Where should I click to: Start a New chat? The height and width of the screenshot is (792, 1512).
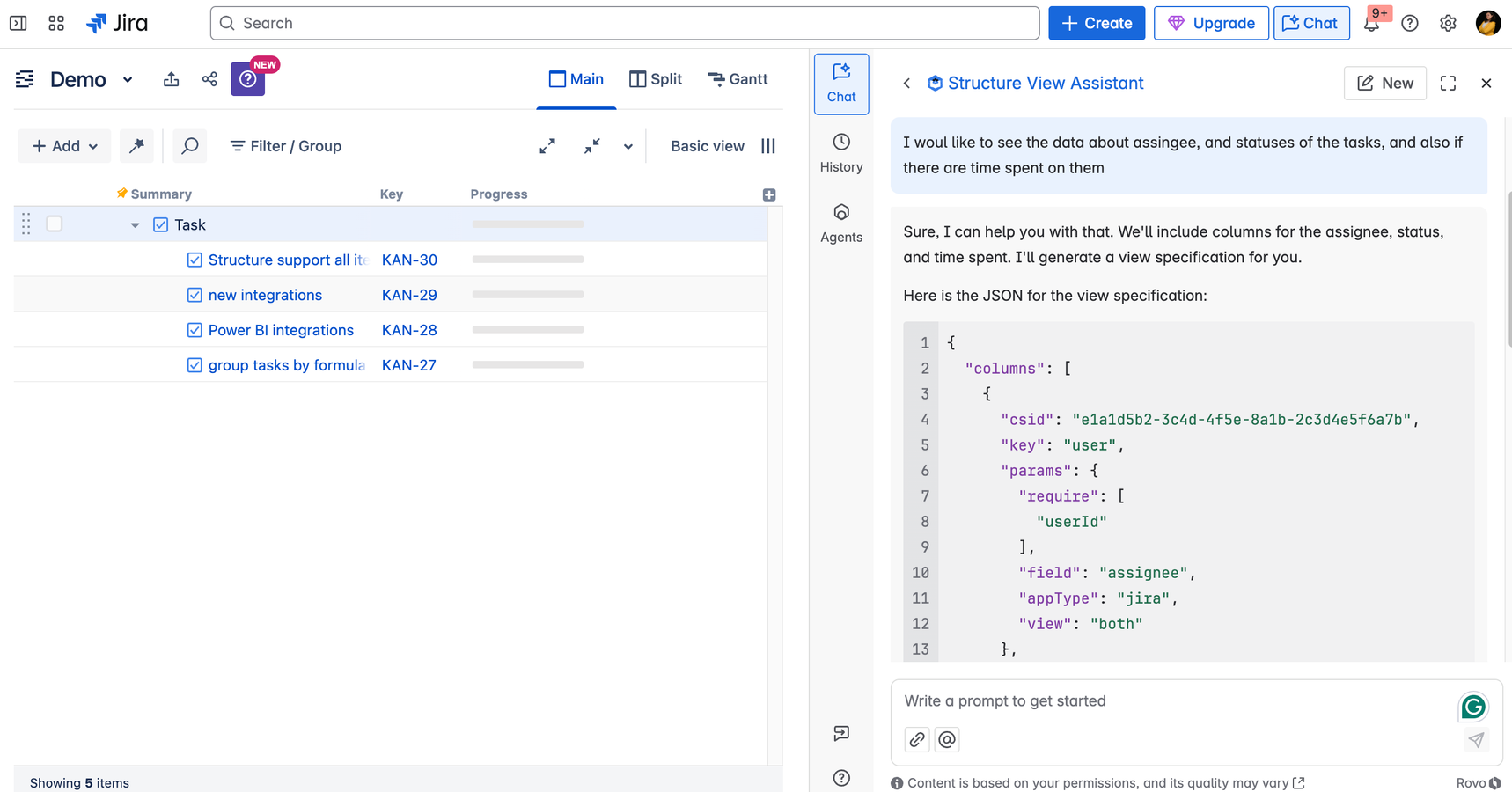point(1385,83)
